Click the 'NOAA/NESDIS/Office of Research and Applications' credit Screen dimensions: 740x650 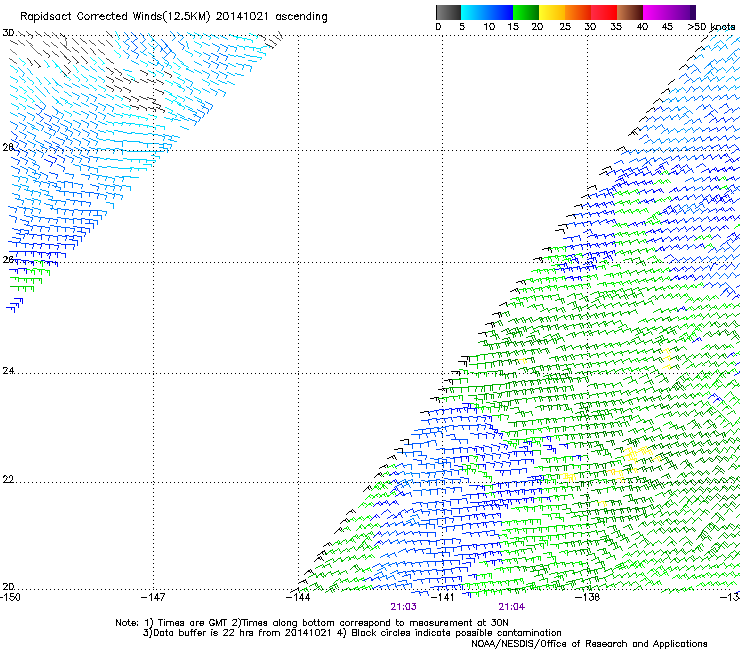tap(589, 644)
